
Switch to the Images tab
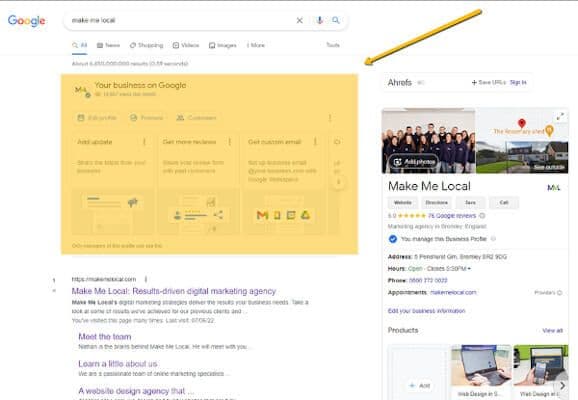[223, 45]
